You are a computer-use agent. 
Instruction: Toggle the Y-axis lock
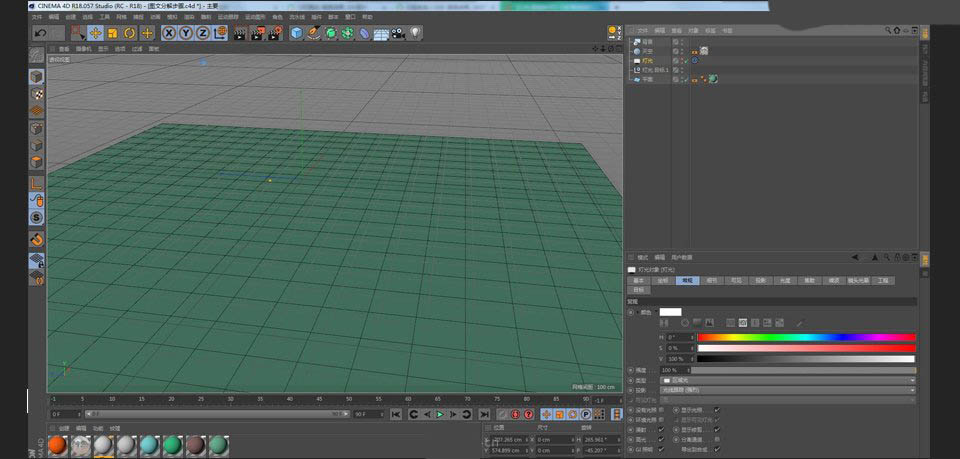(186, 33)
